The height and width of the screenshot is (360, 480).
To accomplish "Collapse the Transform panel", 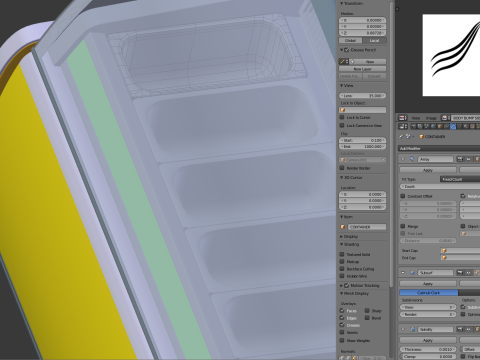I will [342, 4].
